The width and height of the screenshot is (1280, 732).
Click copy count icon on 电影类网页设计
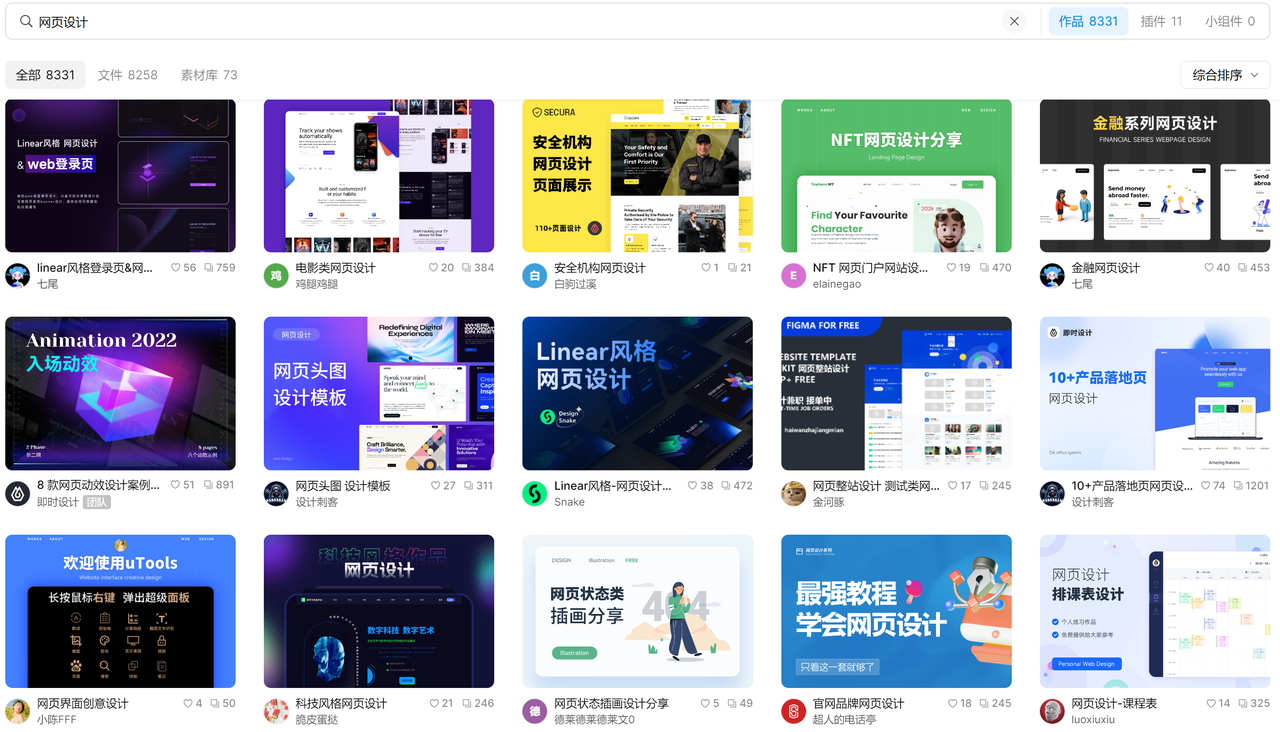coord(466,268)
